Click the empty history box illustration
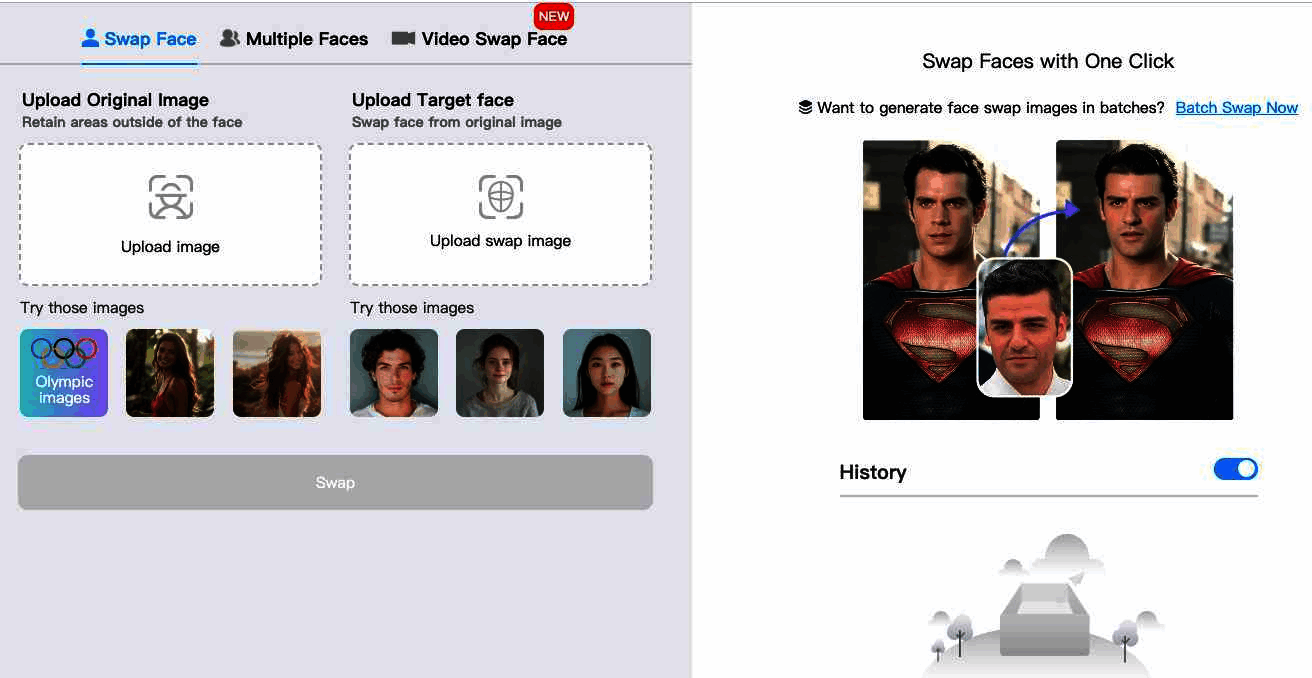The width and height of the screenshot is (1312, 678). [x=1045, y=607]
